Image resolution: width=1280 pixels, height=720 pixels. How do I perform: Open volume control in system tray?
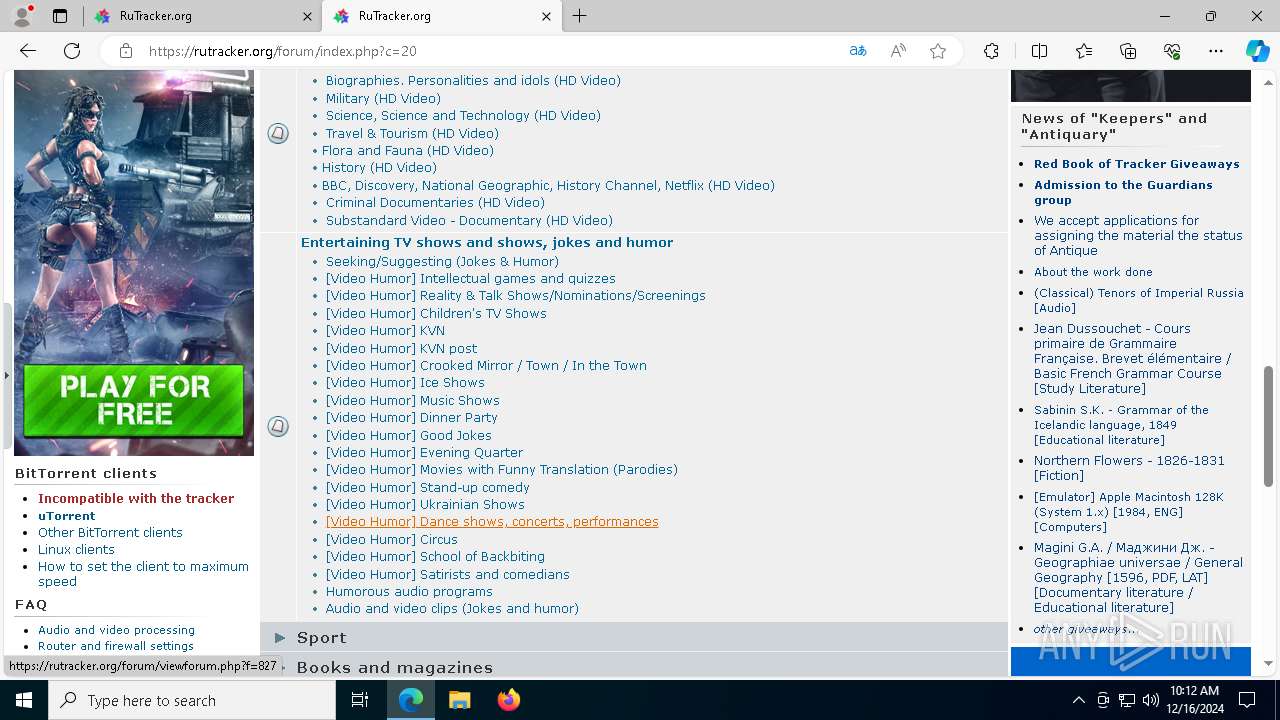(1151, 700)
